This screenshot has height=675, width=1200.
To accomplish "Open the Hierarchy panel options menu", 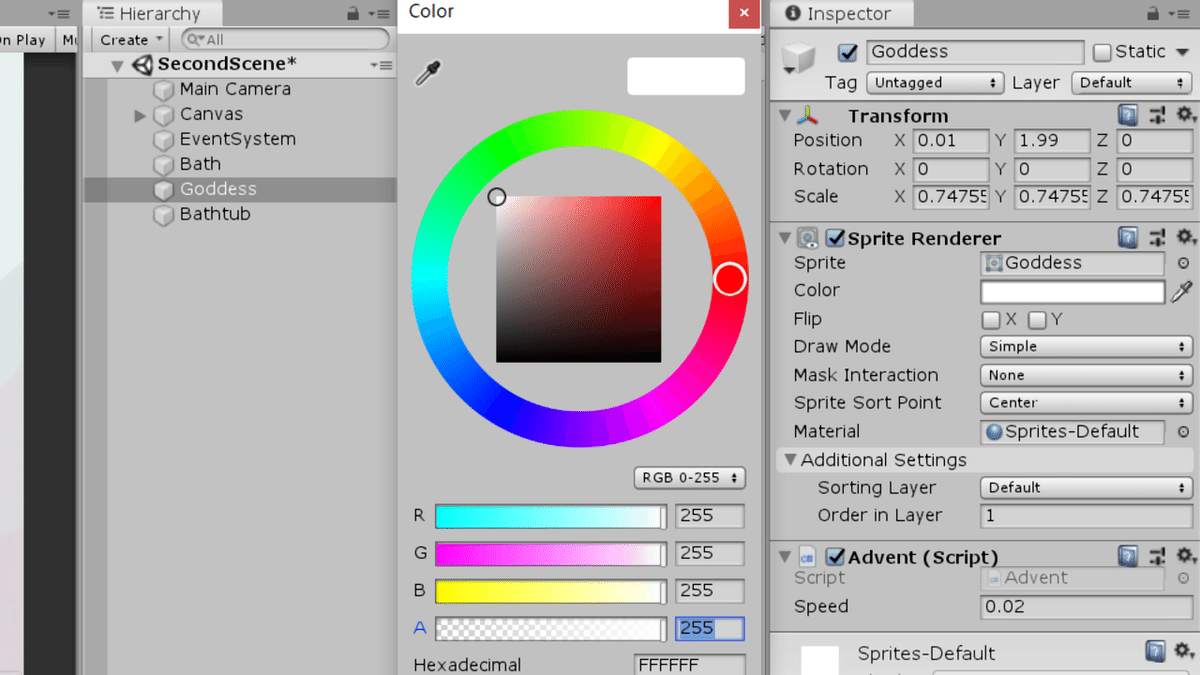I will tap(379, 14).
